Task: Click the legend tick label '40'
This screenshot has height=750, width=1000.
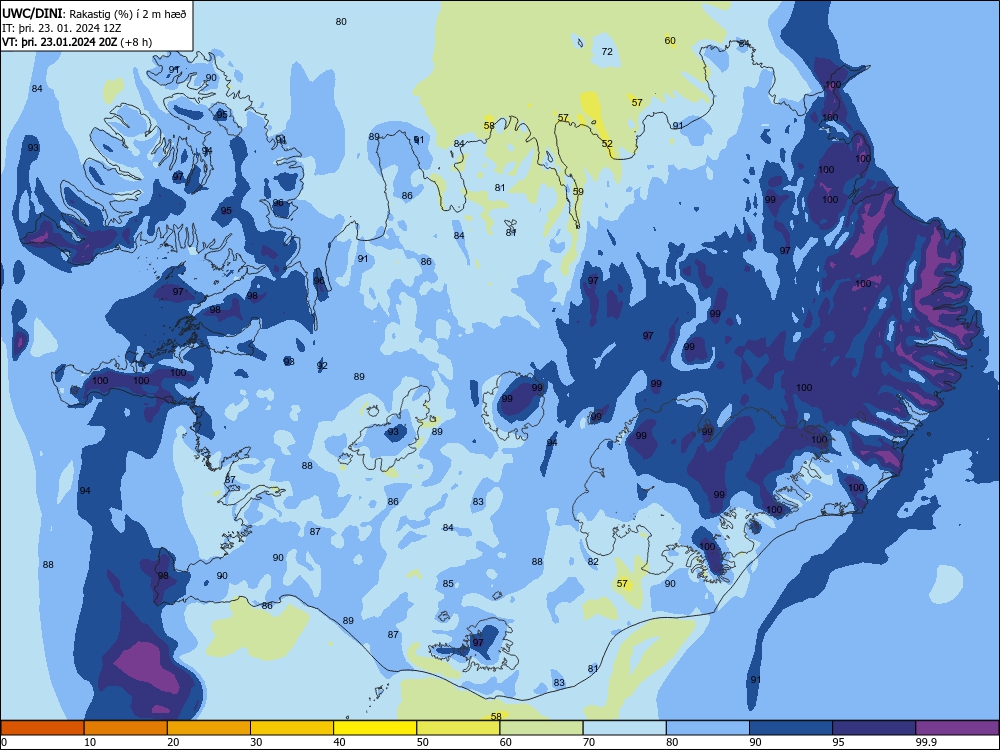Action: click(339, 742)
